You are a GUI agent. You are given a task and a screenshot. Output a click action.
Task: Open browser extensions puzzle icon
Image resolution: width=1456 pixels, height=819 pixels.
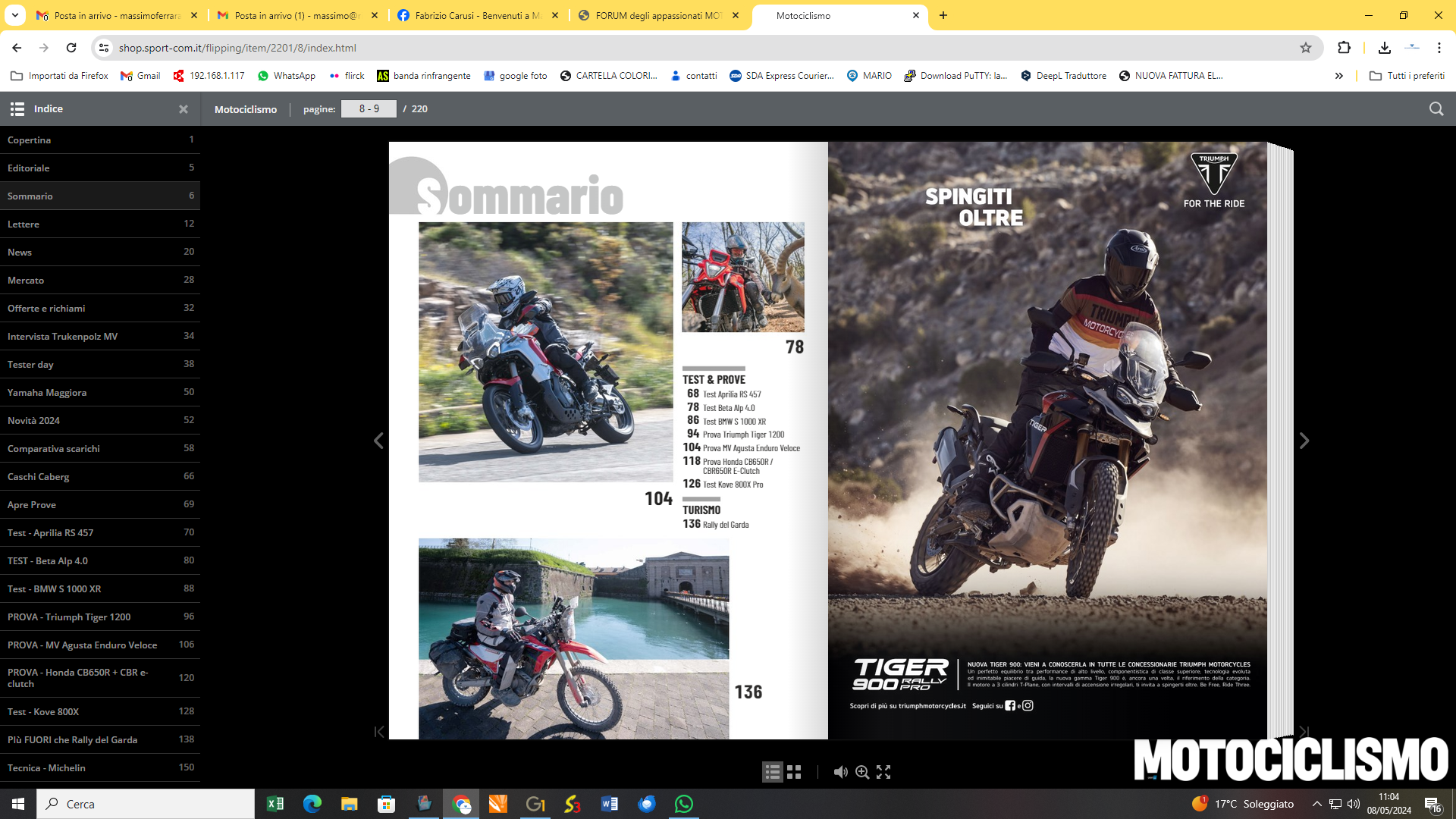1344,48
